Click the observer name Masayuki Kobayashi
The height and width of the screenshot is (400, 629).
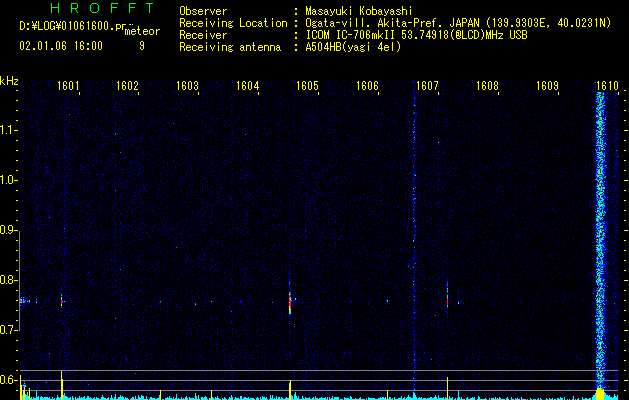359,11
